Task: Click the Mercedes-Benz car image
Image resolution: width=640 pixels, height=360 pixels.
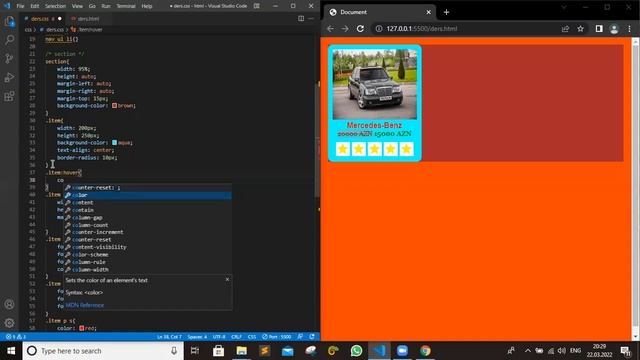Action: 375,84
